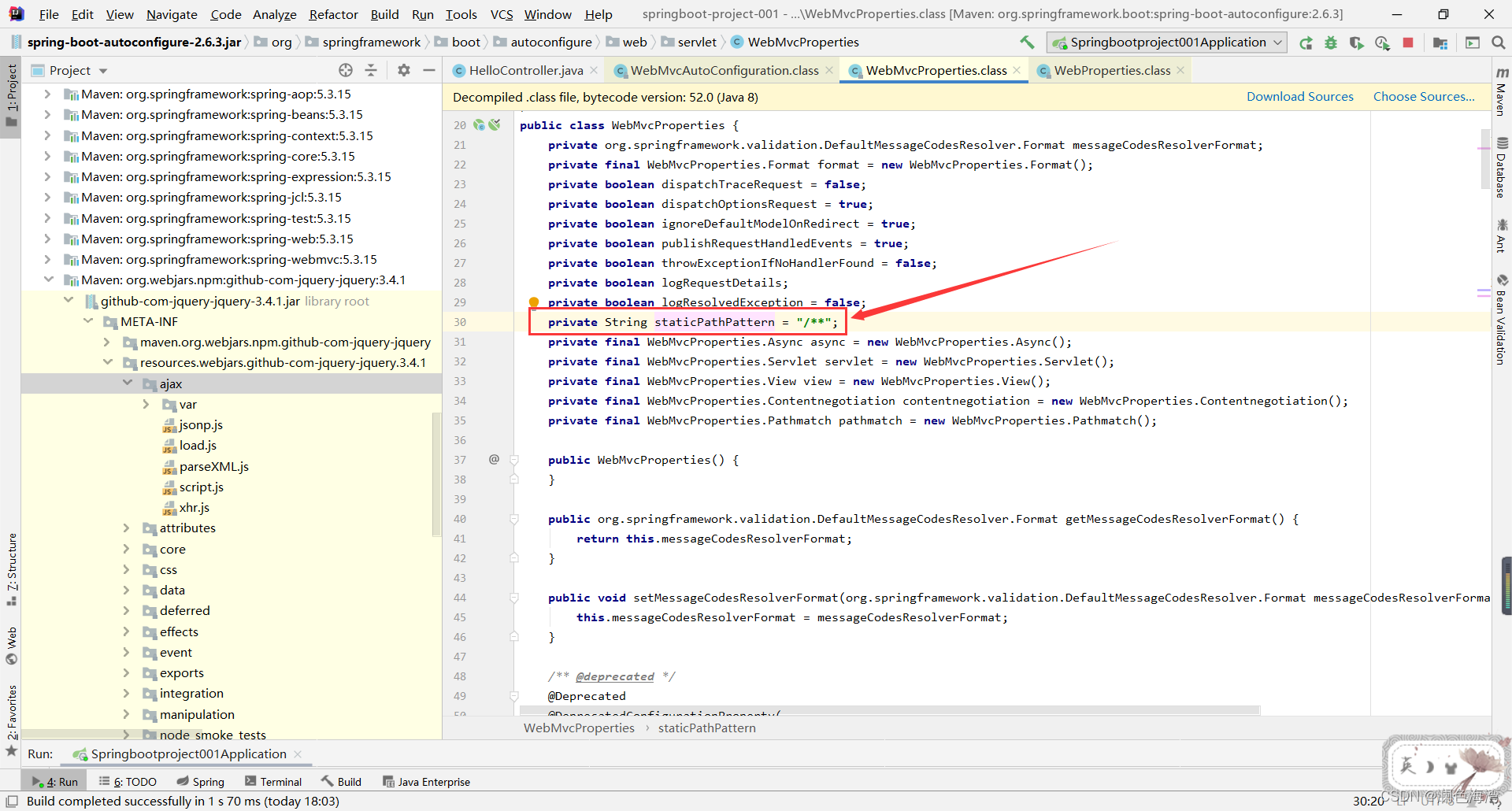Hide the Project panel with the minus icon
Image resolution: width=1512 pixels, height=811 pixels.
[x=429, y=70]
